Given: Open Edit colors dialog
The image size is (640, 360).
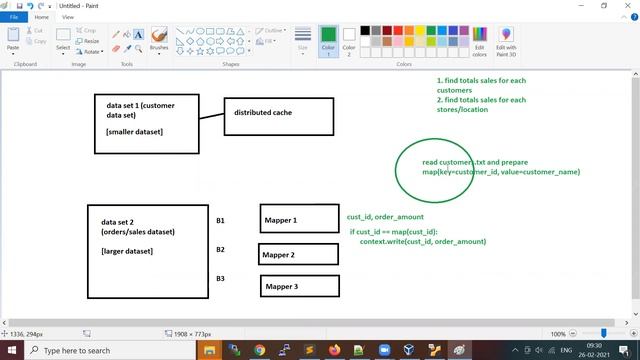Looking at the screenshot, I should click(x=480, y=42).
